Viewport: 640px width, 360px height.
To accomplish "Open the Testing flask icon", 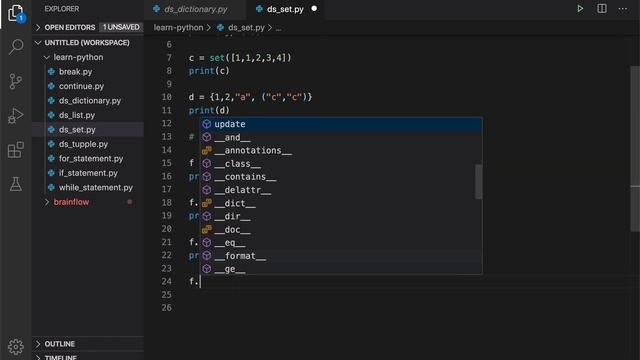I will click(16, 184).
